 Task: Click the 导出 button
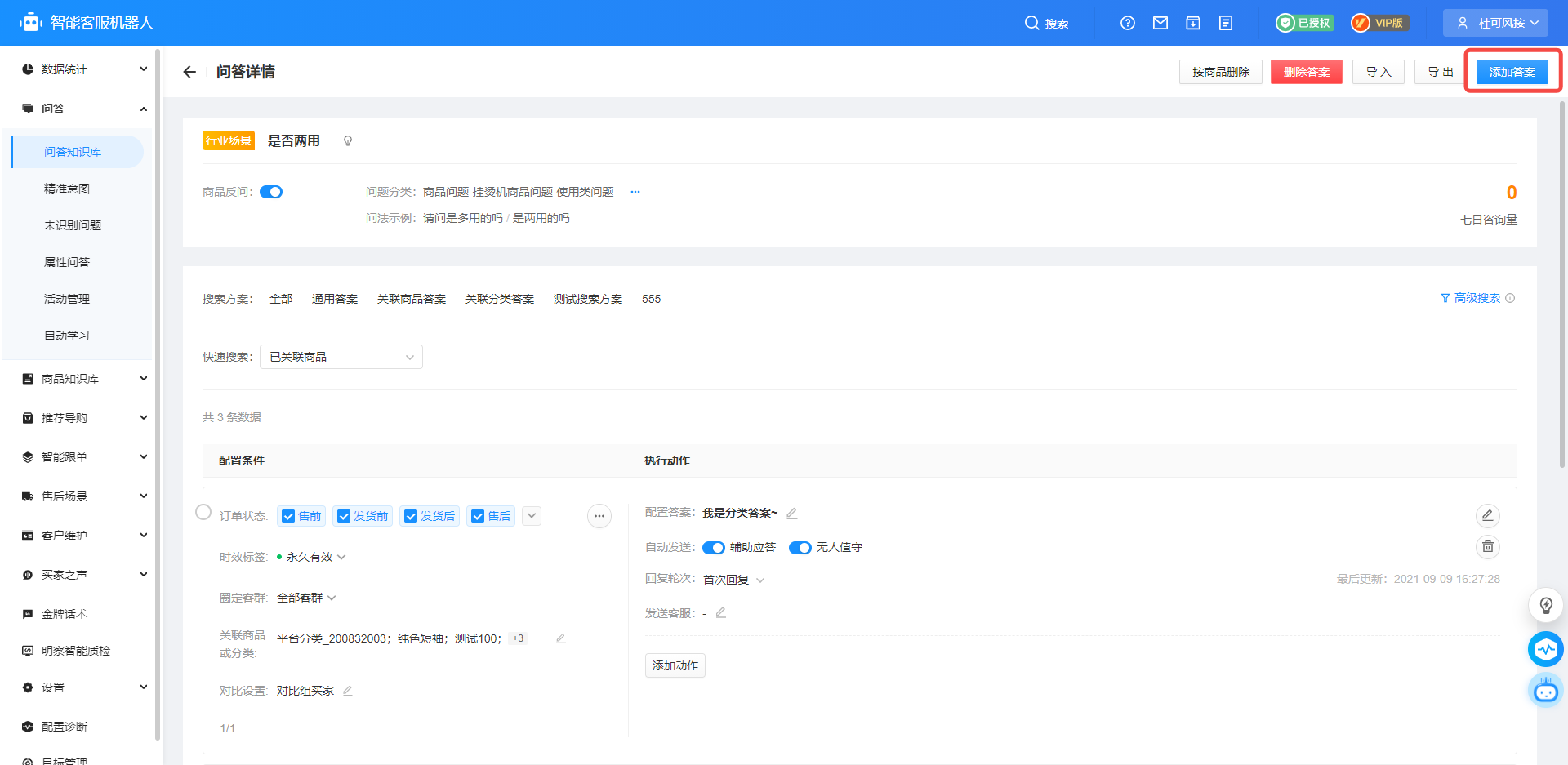point(1441,72)
